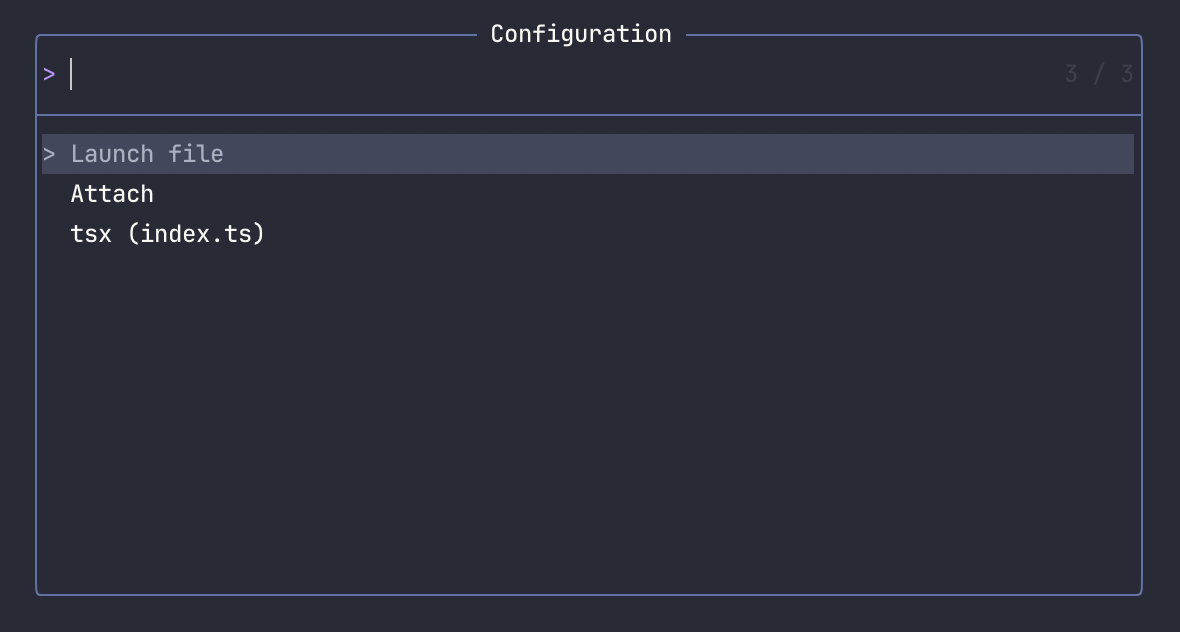Click the Configuration picker title
Screen dimensions: 1180x632
[581, 34]
